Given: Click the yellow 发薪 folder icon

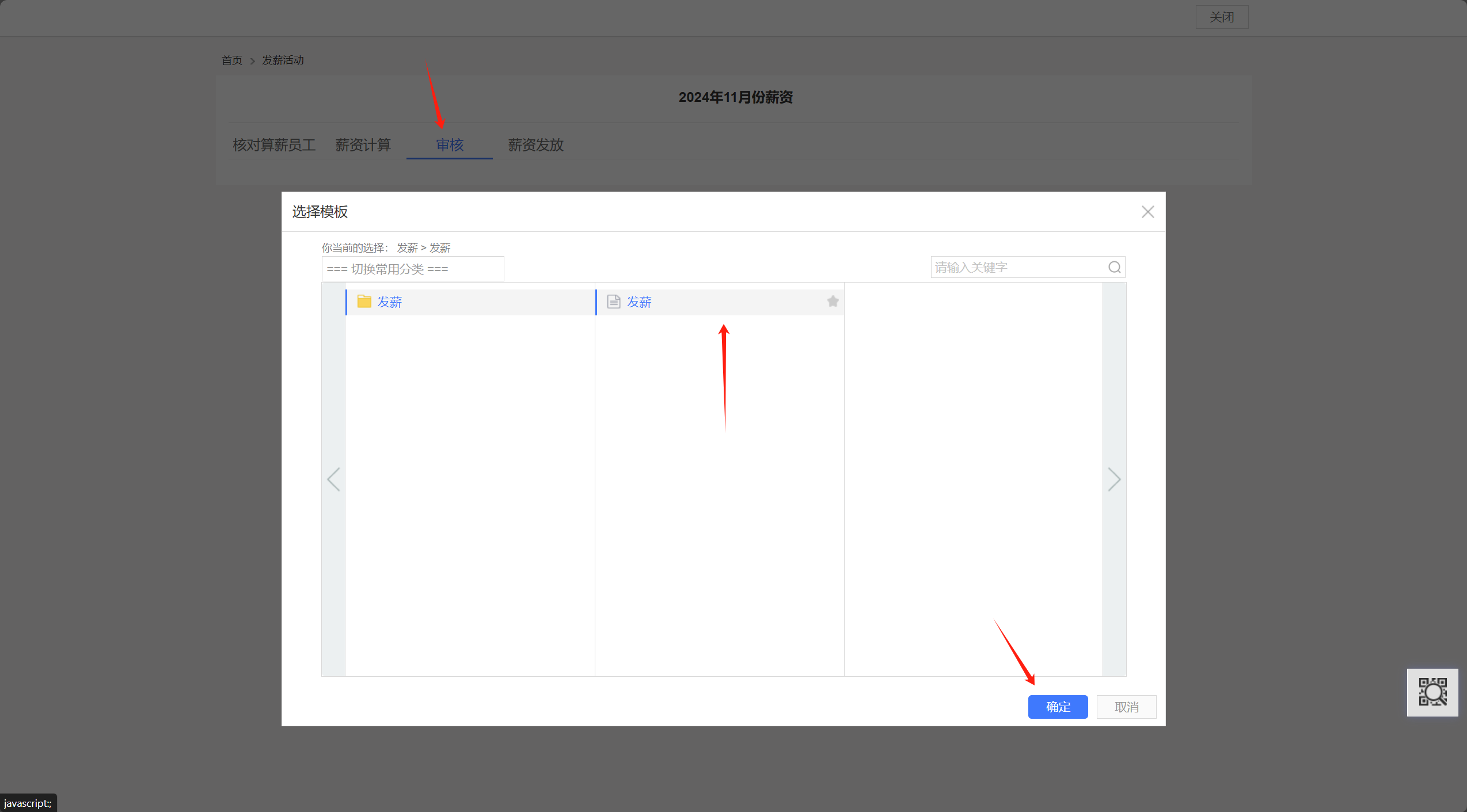Looking at the screenshot, I should [364, 302].
